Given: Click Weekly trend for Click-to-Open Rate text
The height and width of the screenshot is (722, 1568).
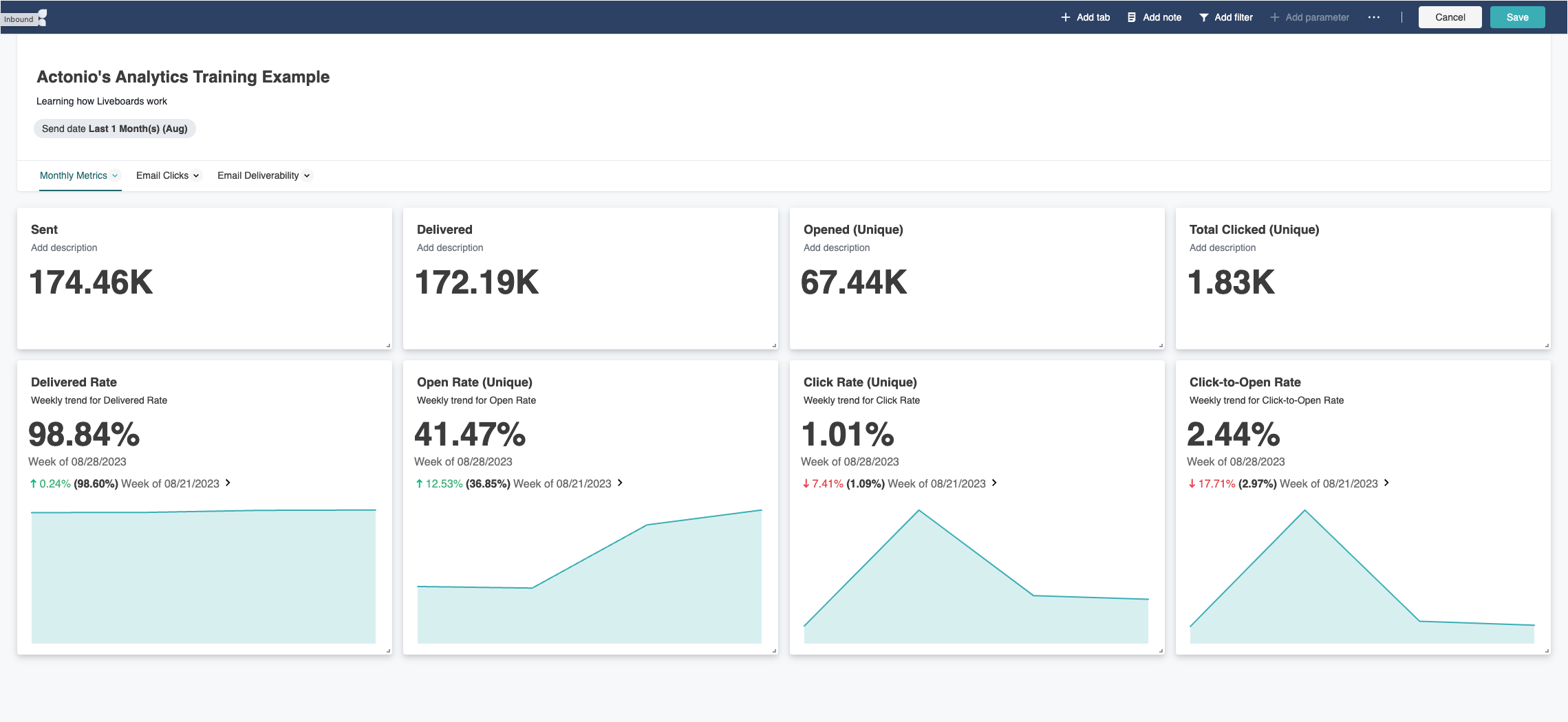Looking at the screenshot, I should pos(1266,400).
